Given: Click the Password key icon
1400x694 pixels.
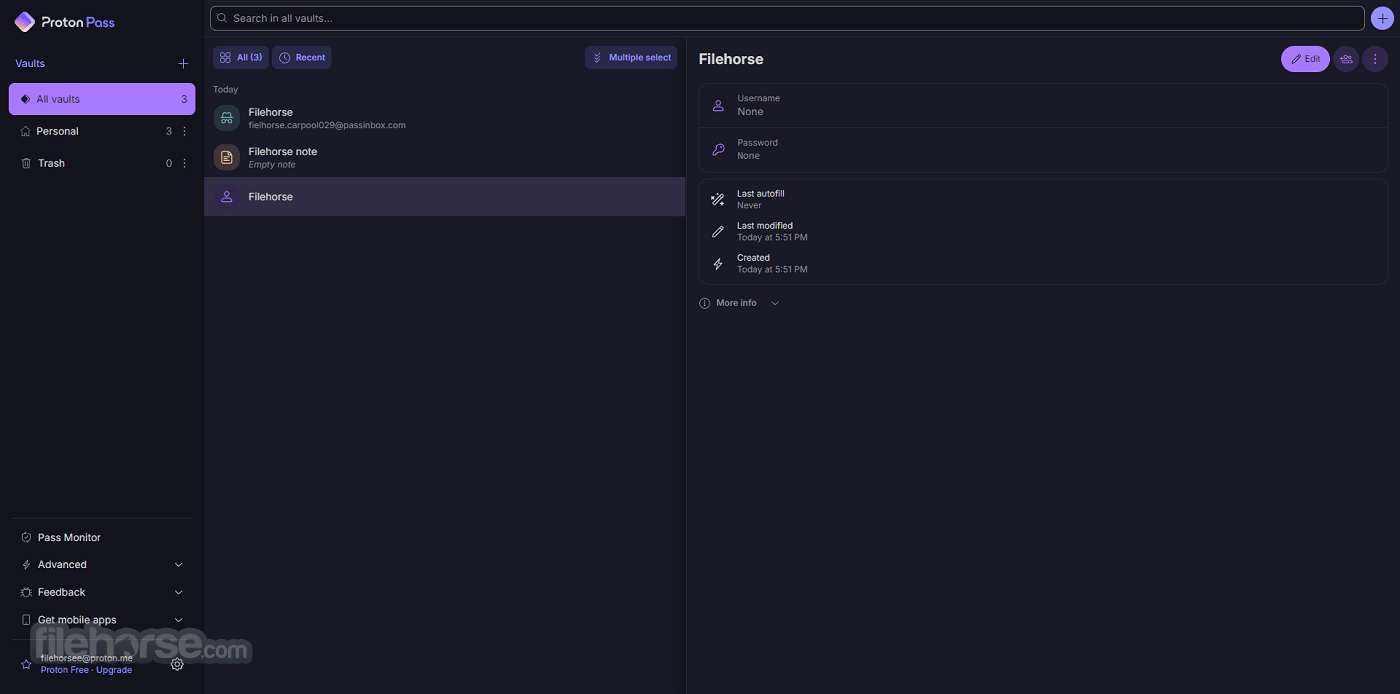Looking at the screenshot, I should point(718,149).
